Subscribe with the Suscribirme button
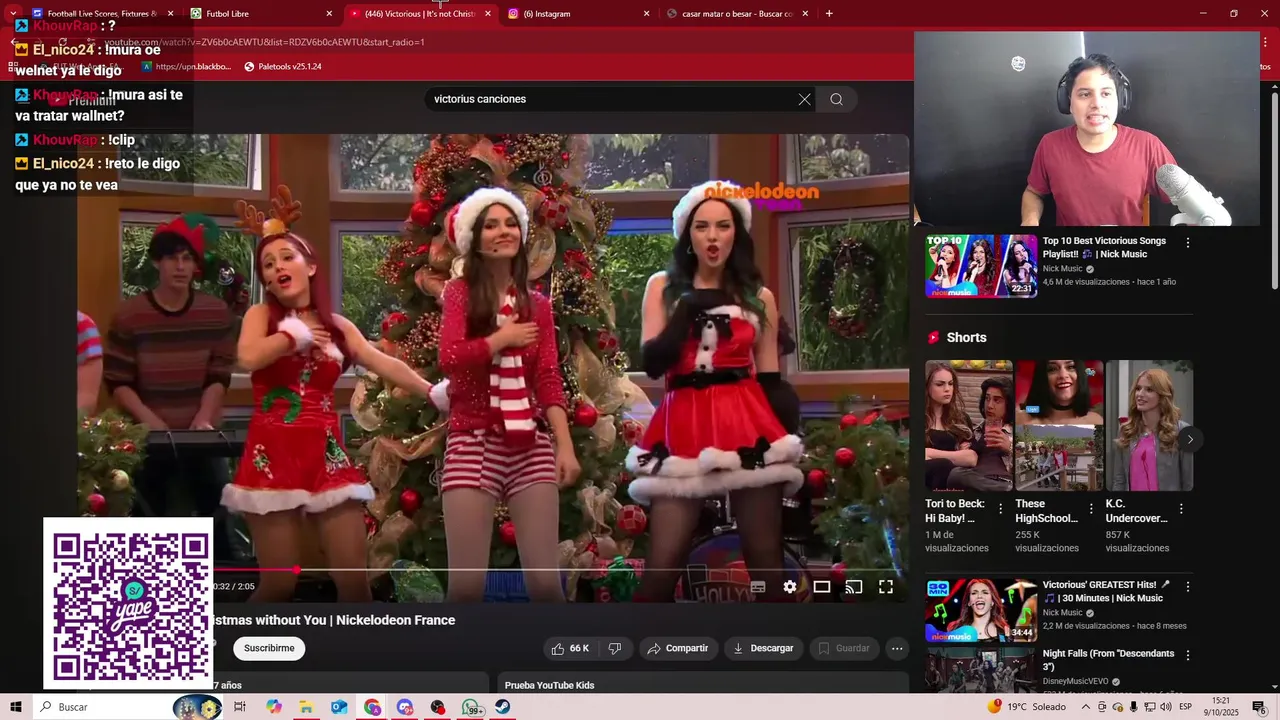 pyautogui.click(x=269, y=648)
